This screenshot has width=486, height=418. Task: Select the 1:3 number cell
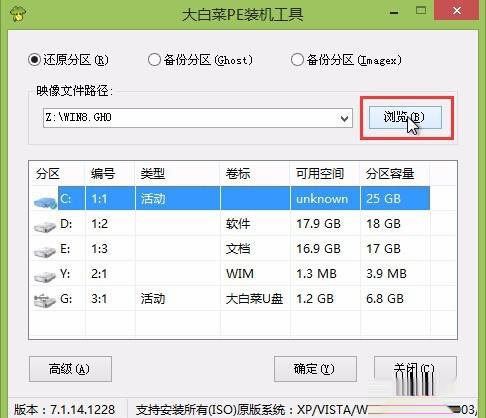(110, 249)
